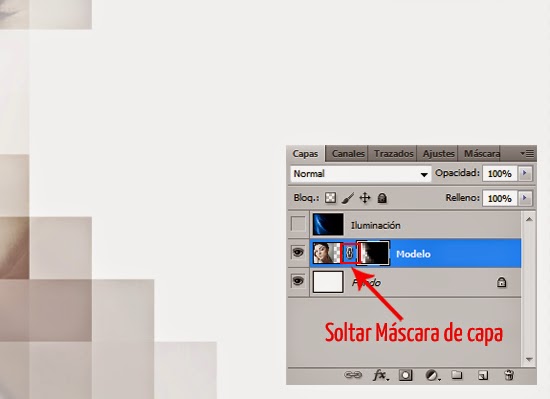Viewport: 550px width, 399px height.
Task: Click the Iluminación layer name
Action: [376, 225]
